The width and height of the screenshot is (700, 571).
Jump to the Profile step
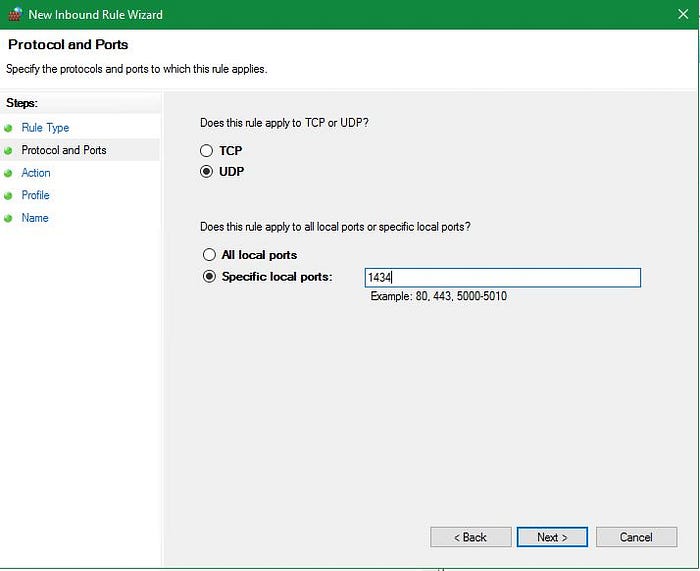35,195
